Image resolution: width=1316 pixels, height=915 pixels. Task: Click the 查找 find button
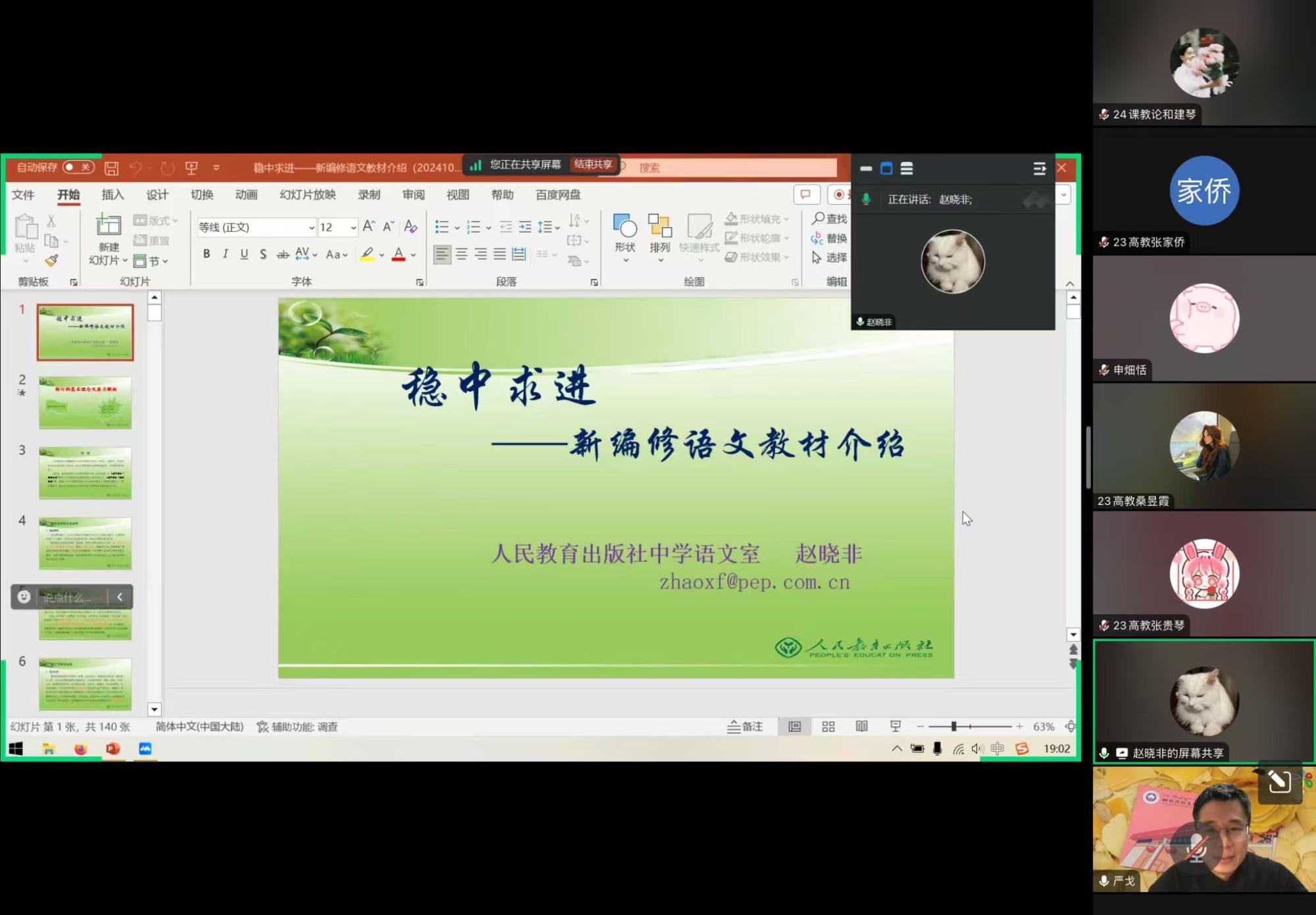click(829, 219)
